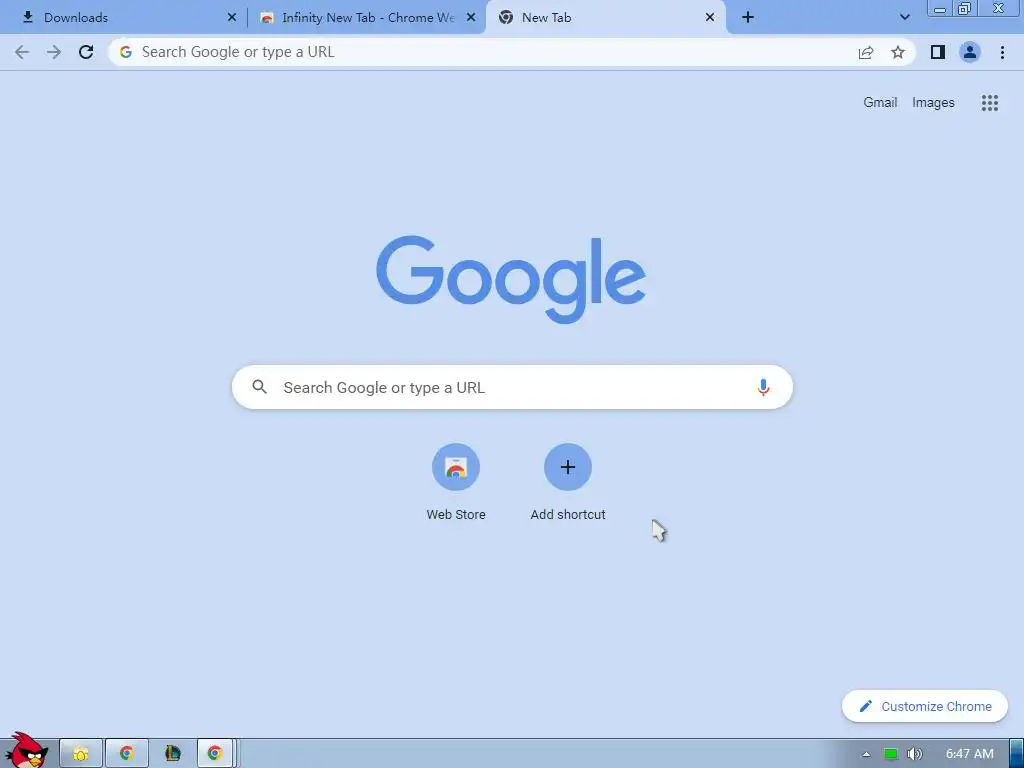
Task: Open the Google apps grid
Action: (990, 103)
